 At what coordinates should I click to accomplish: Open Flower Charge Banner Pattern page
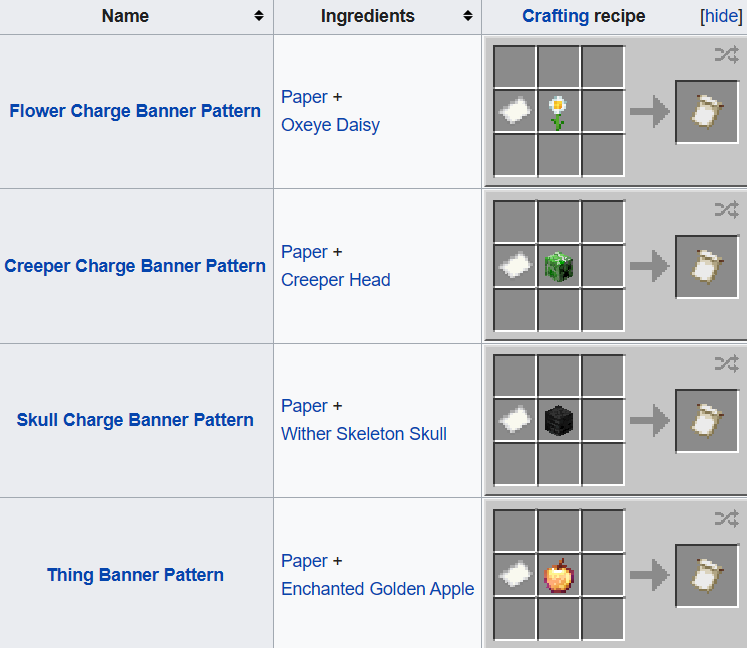coord(135,111)
